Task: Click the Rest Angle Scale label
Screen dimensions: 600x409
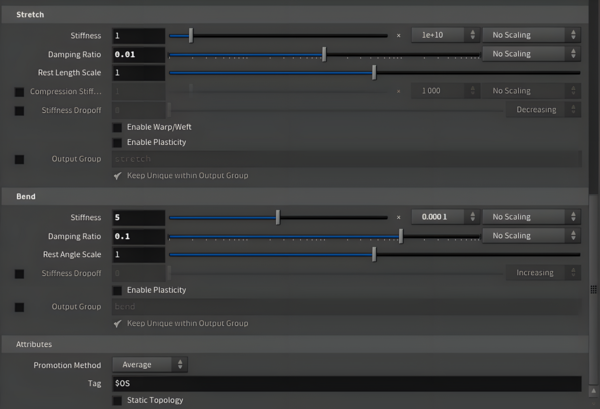Action: (x=72, y=254)
